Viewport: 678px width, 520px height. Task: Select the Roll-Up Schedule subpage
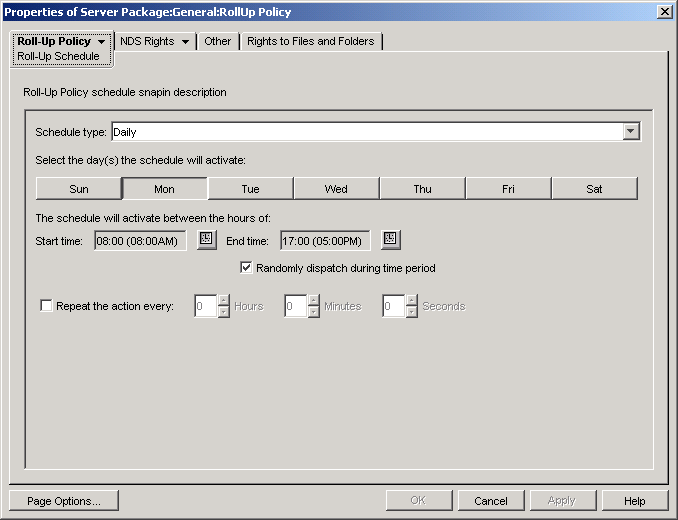[58, 56]
